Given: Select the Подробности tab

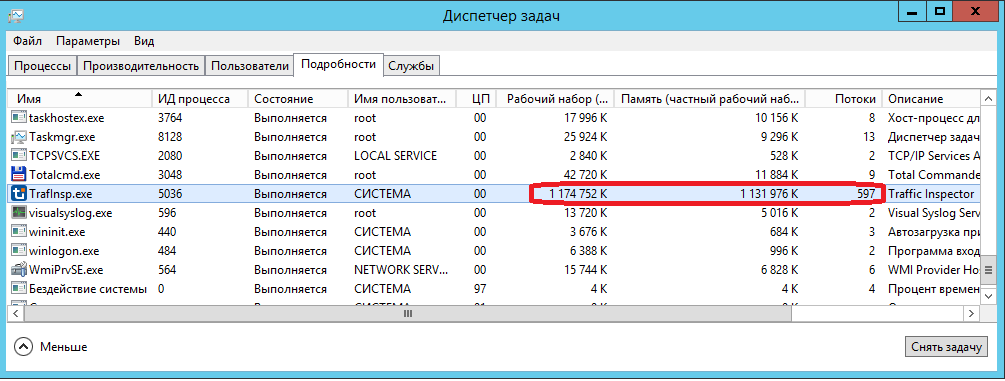Looking at the screenshot, I should [338, 64].
